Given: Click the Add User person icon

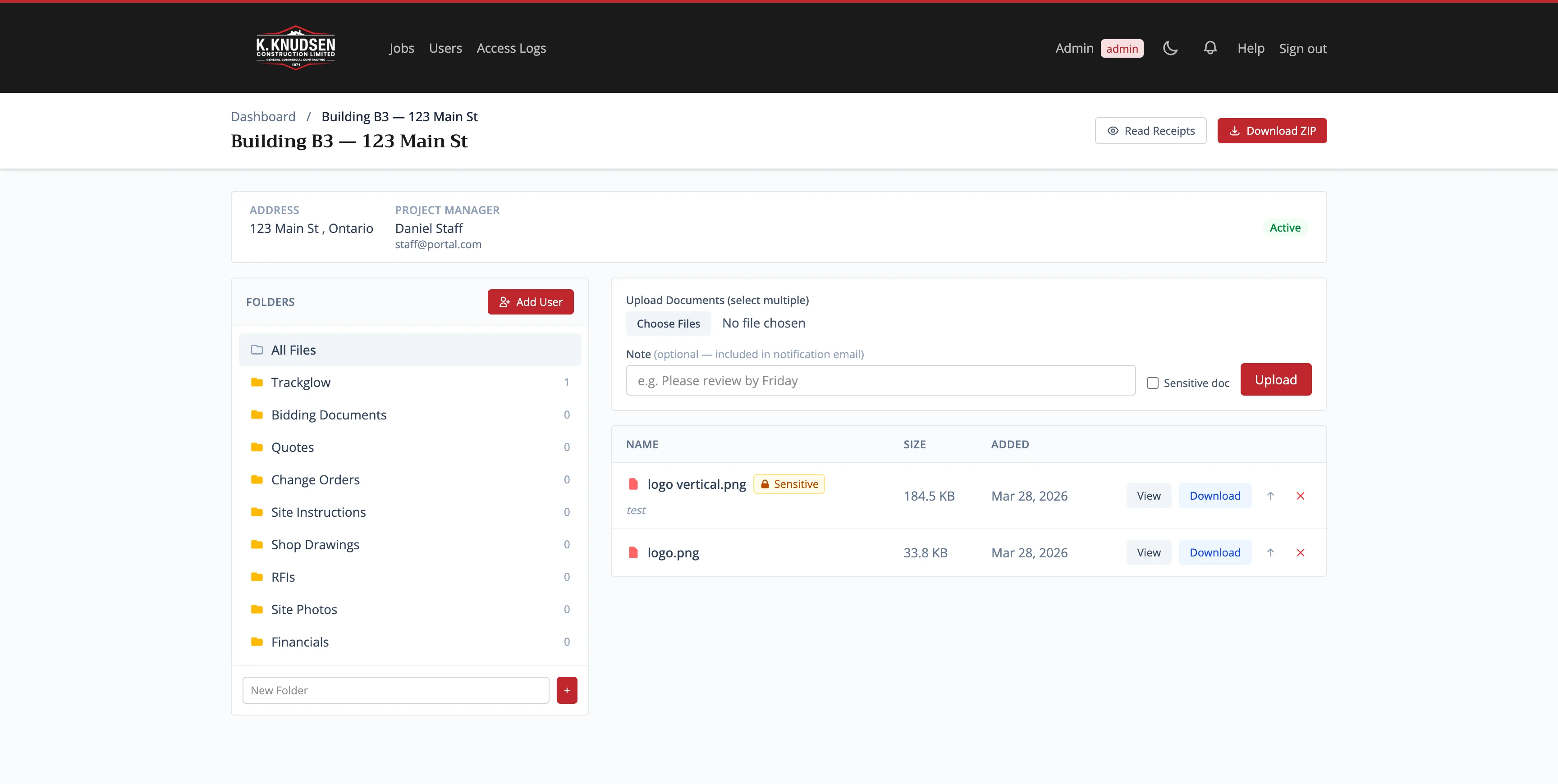Looking at the screenshot, I should point(504,301).
